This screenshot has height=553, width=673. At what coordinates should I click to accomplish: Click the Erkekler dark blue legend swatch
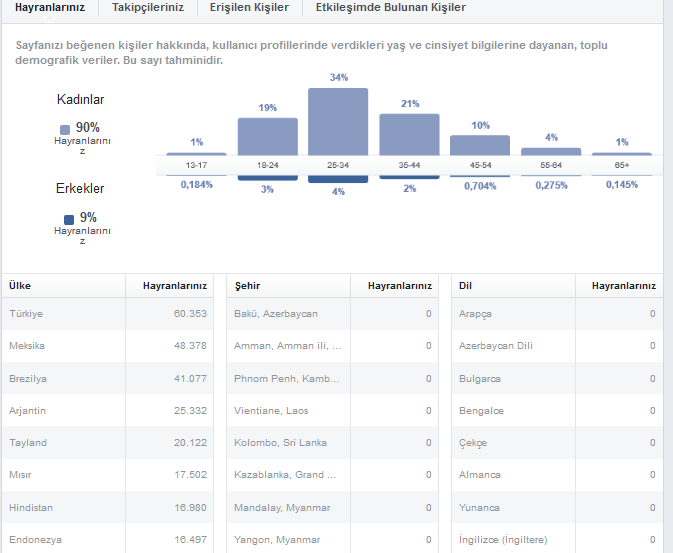pyautogui.click(x=69, y=219)
